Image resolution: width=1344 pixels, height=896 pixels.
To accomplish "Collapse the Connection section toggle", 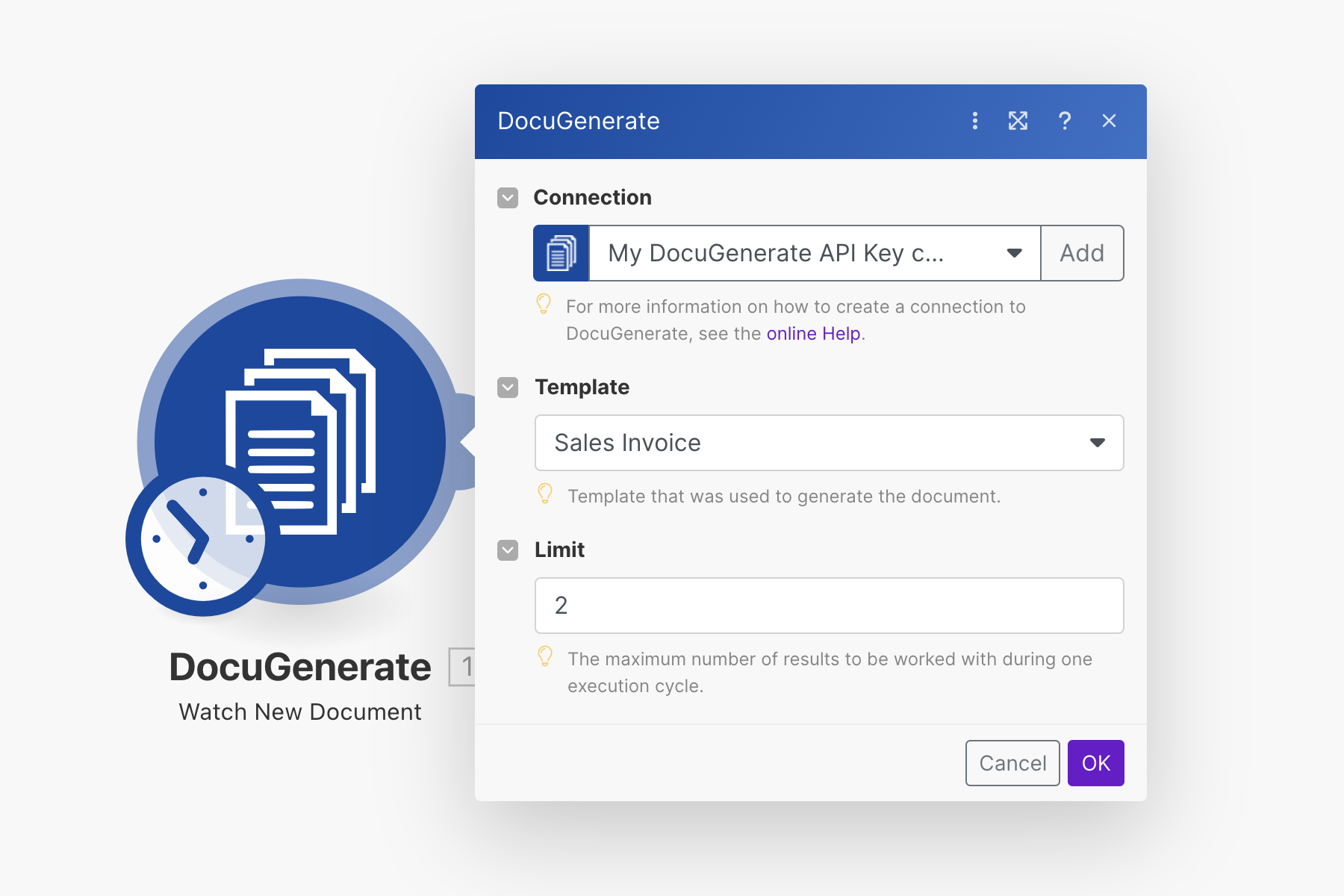I will coord(508,198).
